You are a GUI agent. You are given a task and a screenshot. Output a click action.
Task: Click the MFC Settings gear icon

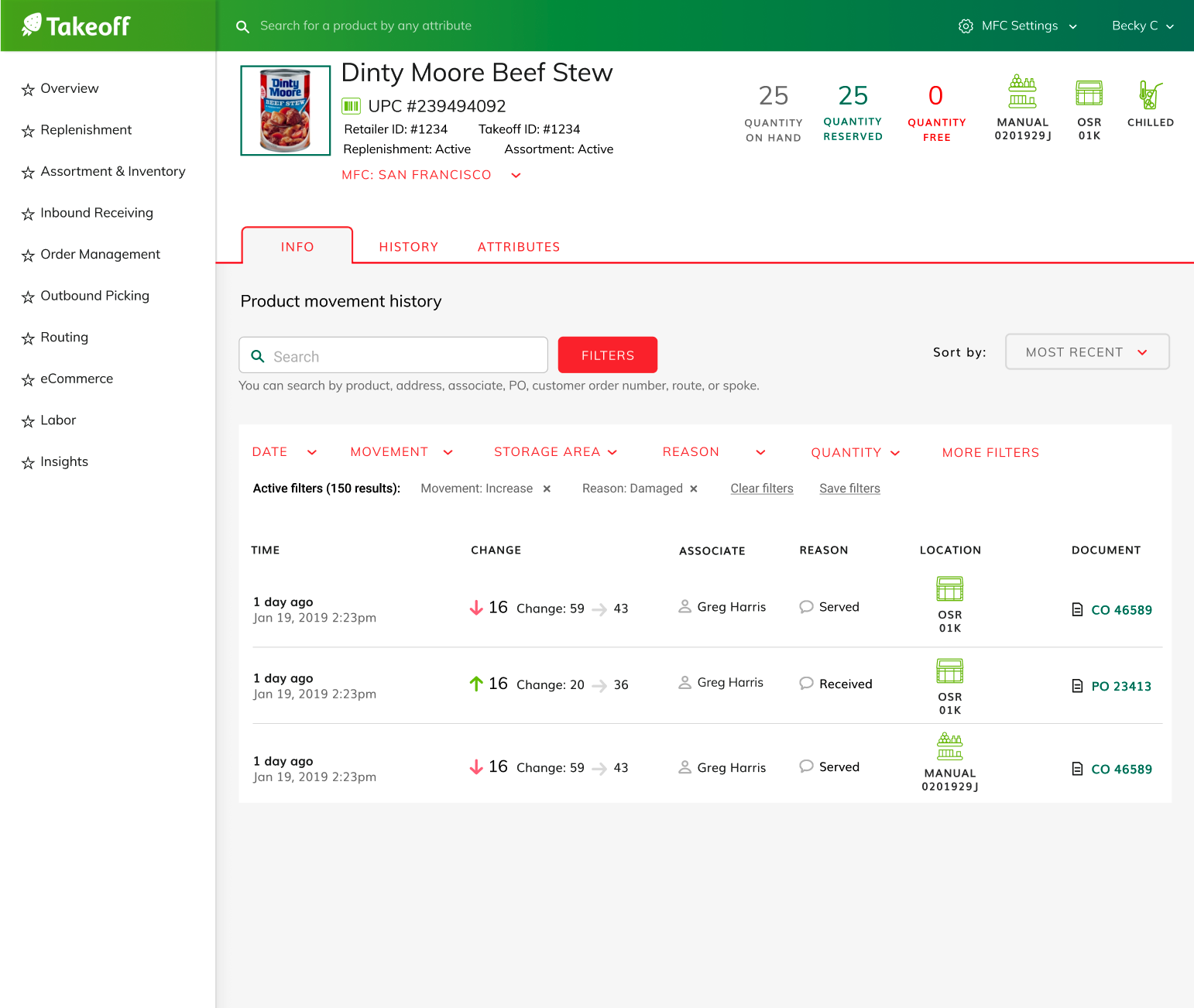966,26
